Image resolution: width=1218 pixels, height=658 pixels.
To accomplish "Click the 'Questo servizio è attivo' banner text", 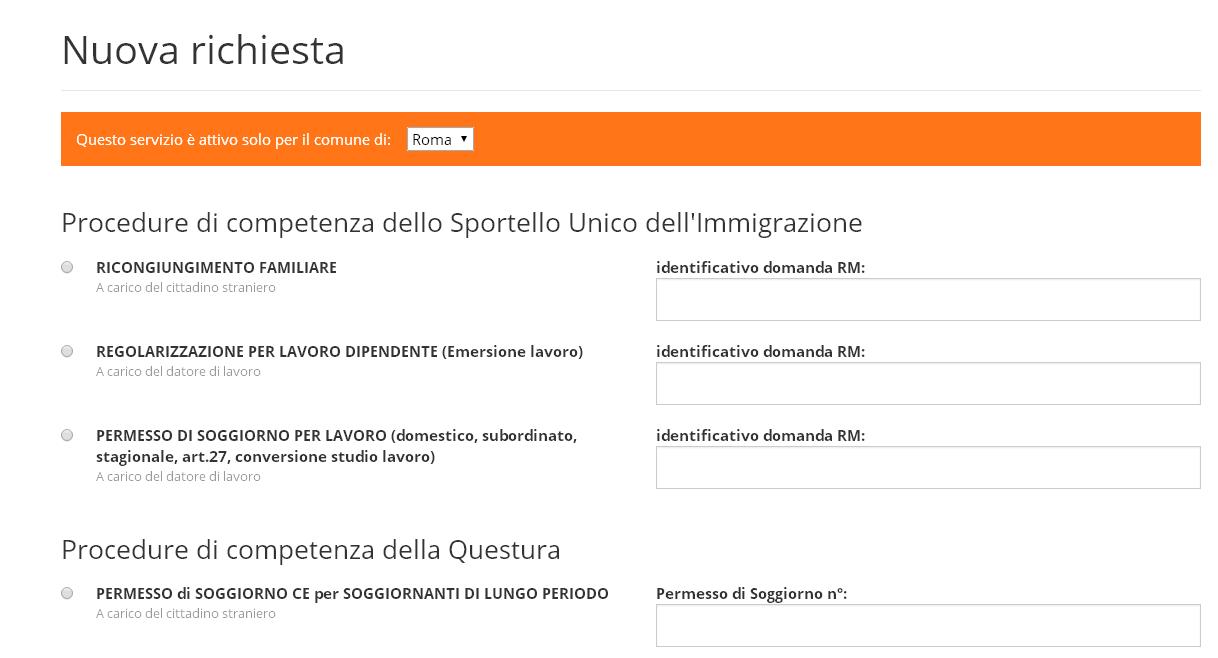I will coord(233,140).
